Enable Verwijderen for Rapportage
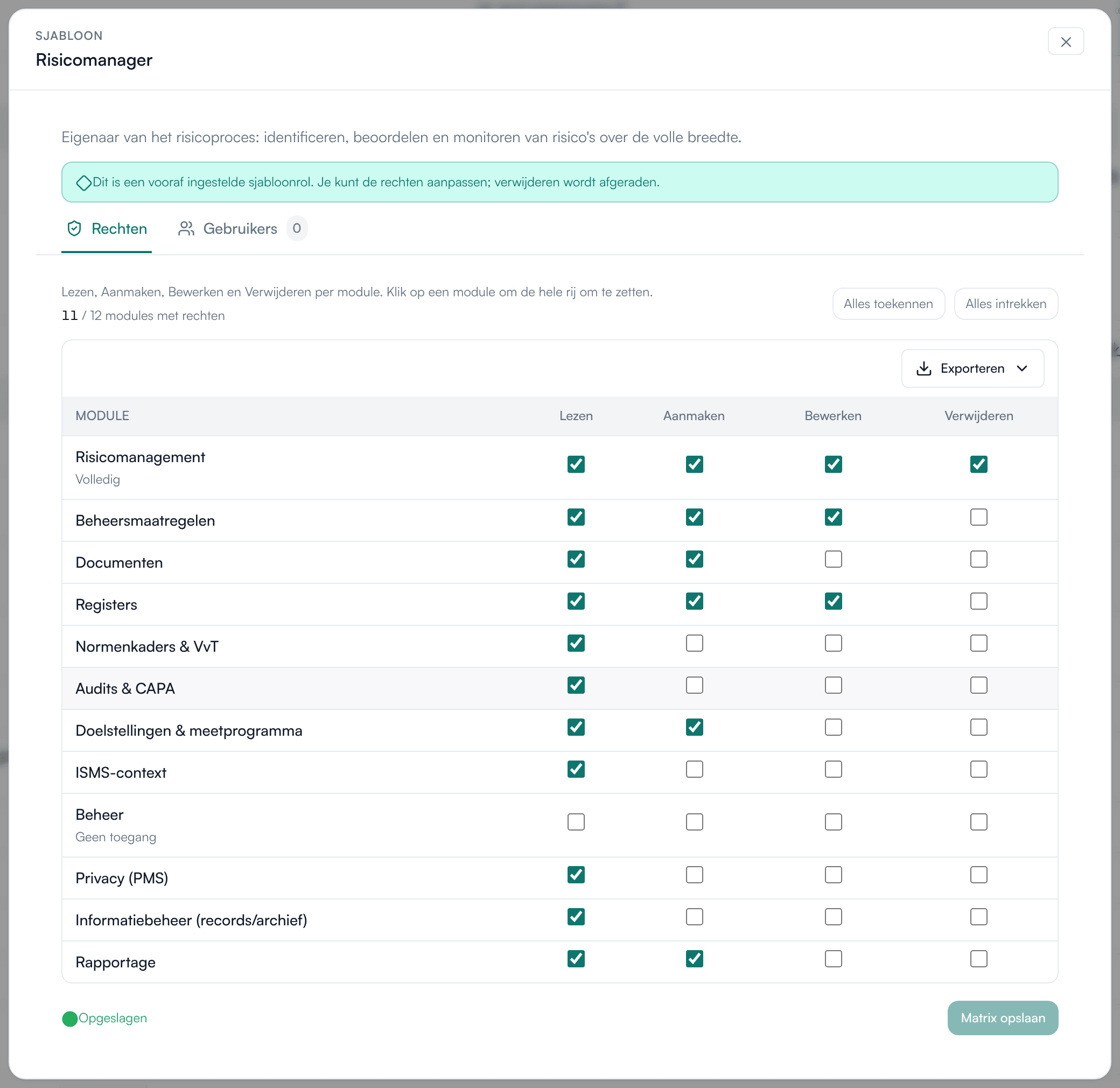This screenshot has width=1120, height=1088. click(978, 959)
